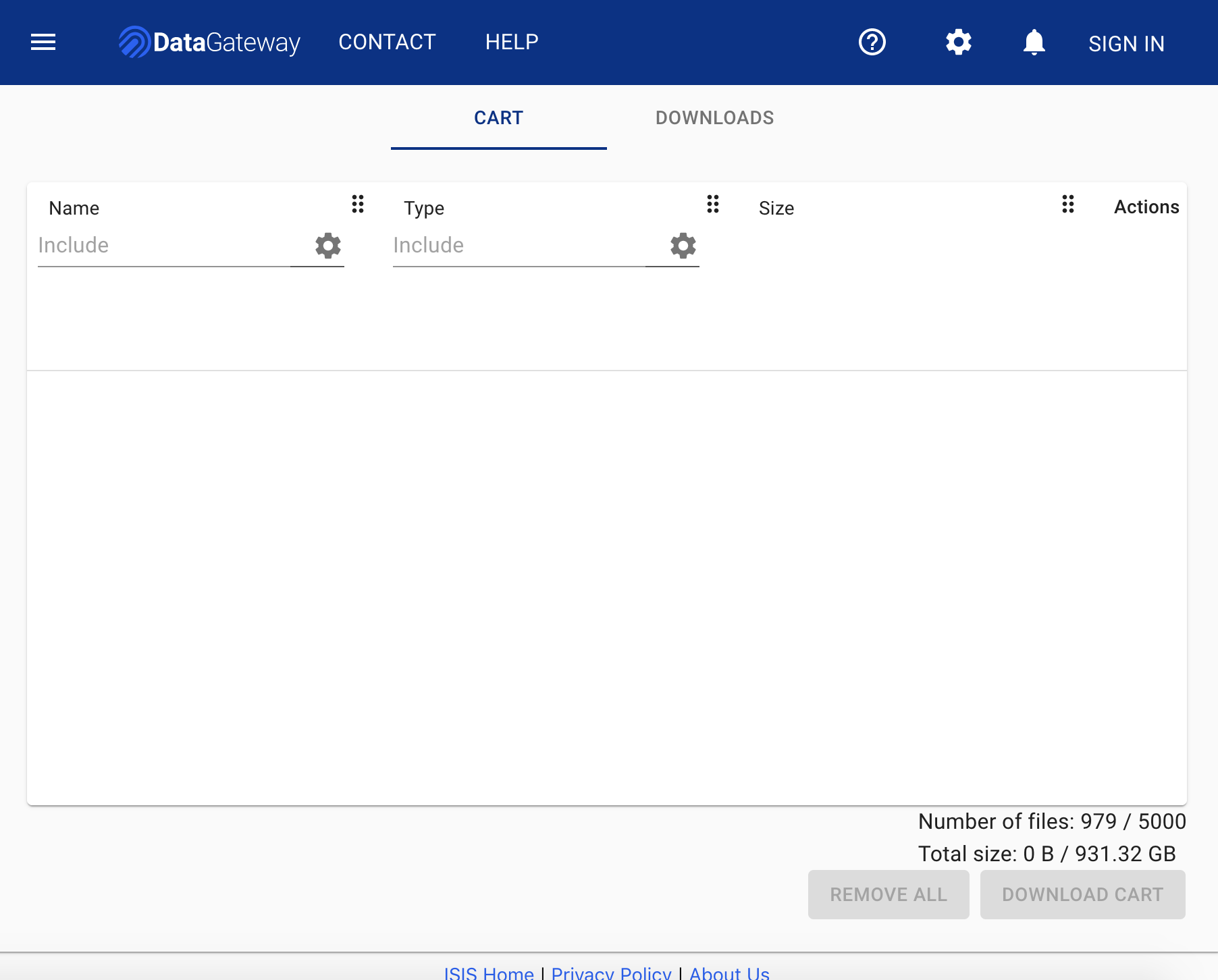Image resolution: width=1218 pixels, height=980 pixels.
Task: Click the Name column reorder handle
Action: click(x=358, y=205)
